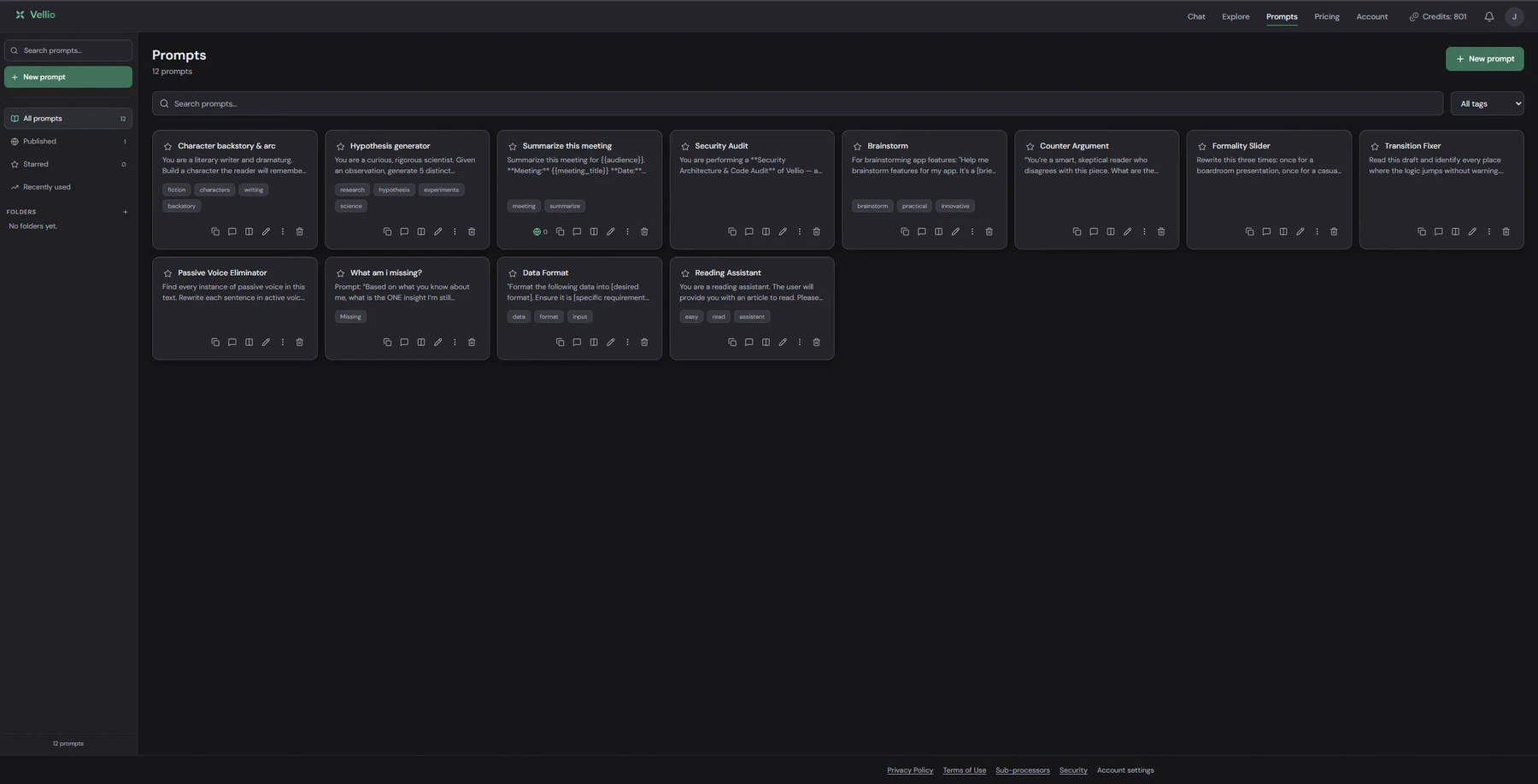Open What am i missing? in chat
The width and height of the screenshot is (1538, 784).
[404, 342]
